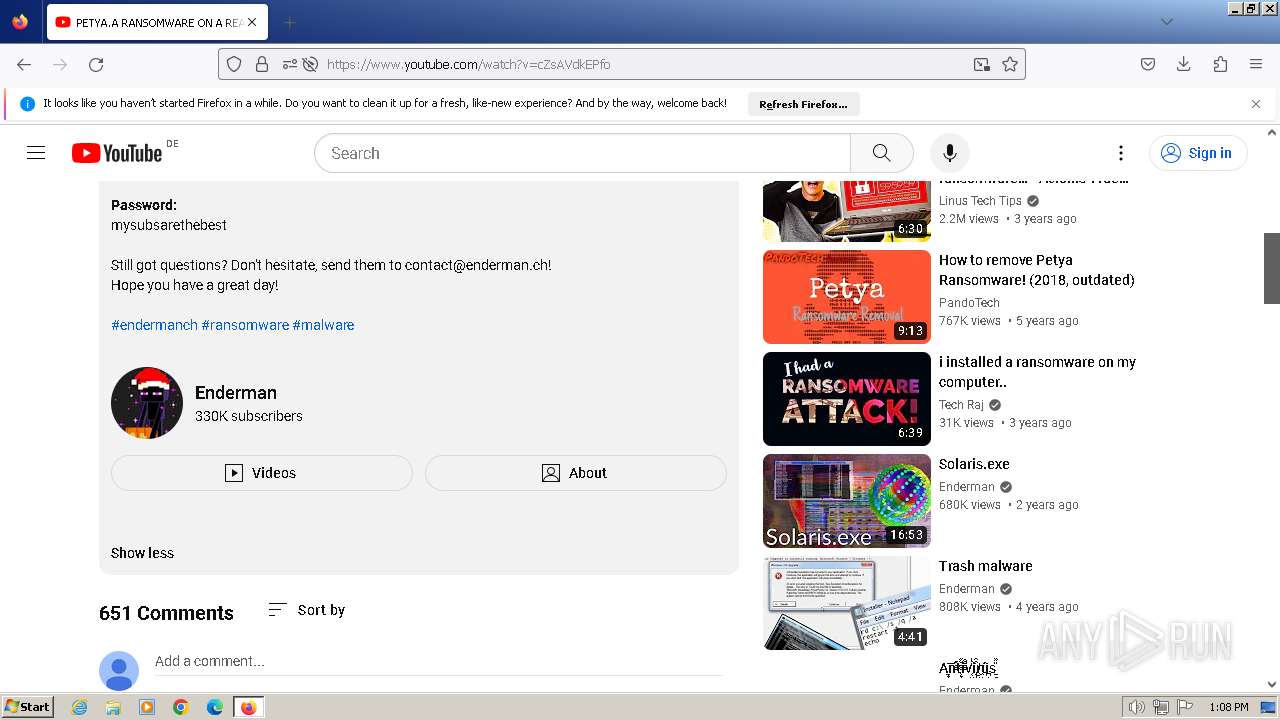Open the network tray icon
The width and height of the screenshot is (1280, 720).
pos(1161,707)
